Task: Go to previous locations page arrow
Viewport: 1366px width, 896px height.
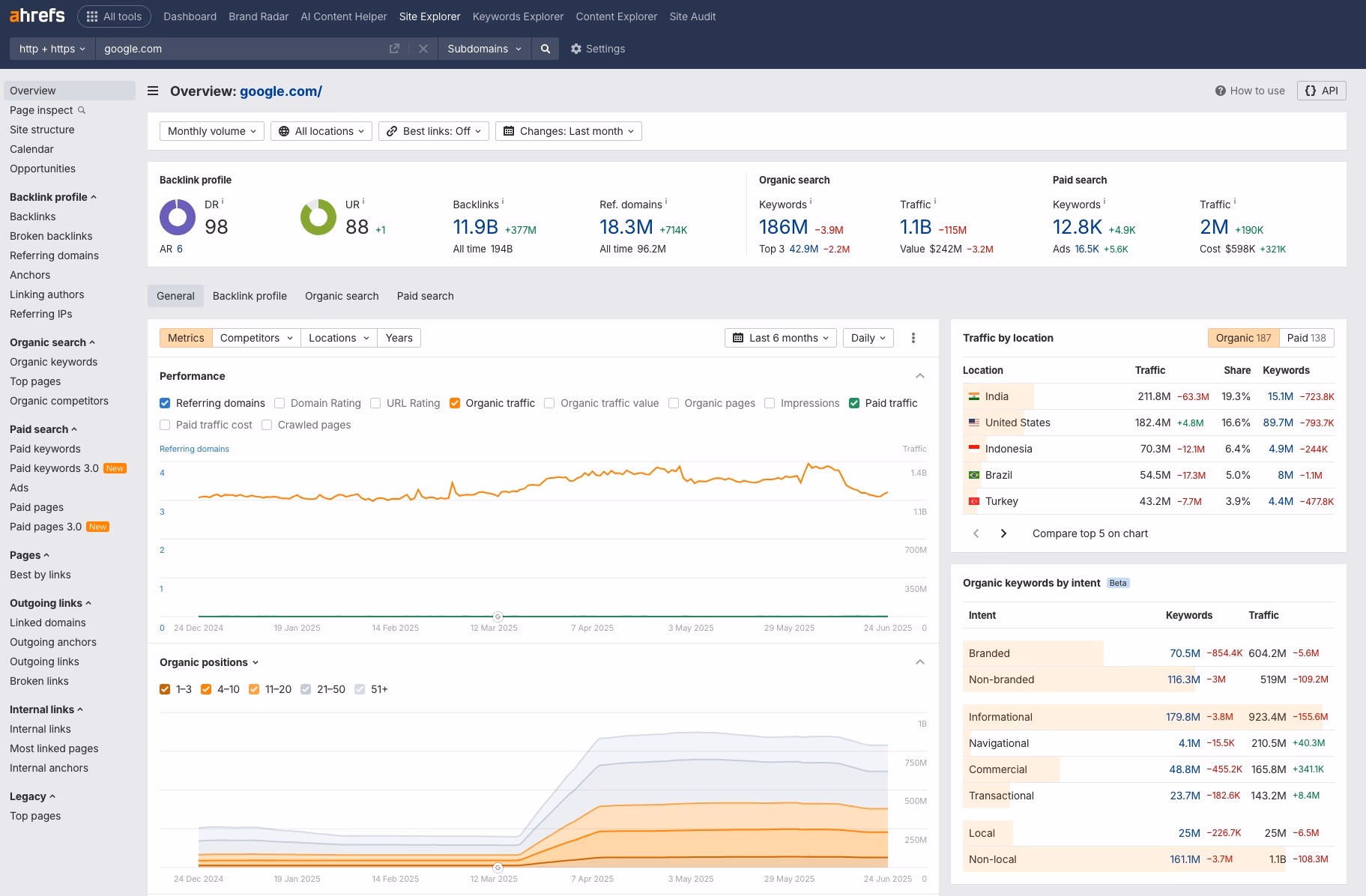Action: [976, 533]
